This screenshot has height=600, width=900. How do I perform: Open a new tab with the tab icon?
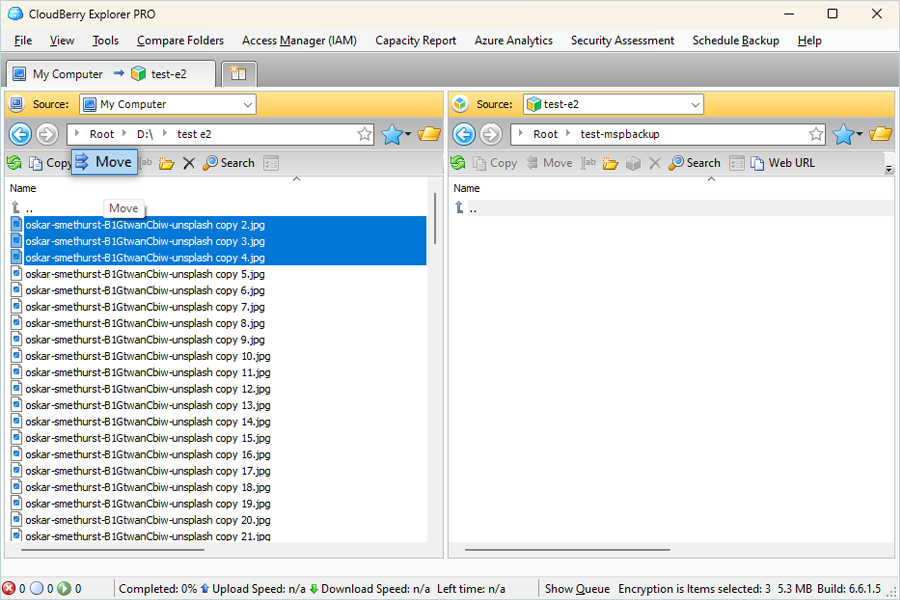239,74
